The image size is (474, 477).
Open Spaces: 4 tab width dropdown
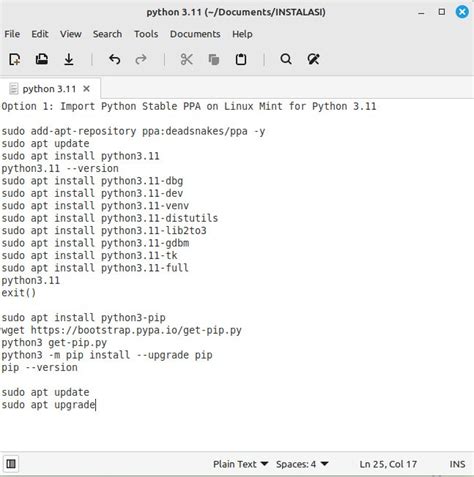[302, 464]
